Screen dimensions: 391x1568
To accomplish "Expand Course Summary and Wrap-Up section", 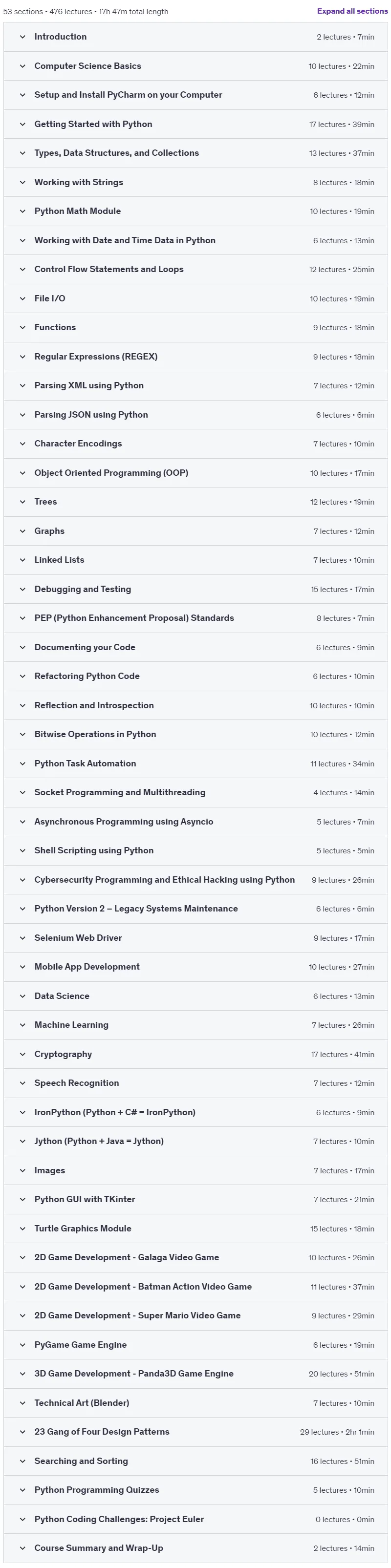I will (195, 1548).
